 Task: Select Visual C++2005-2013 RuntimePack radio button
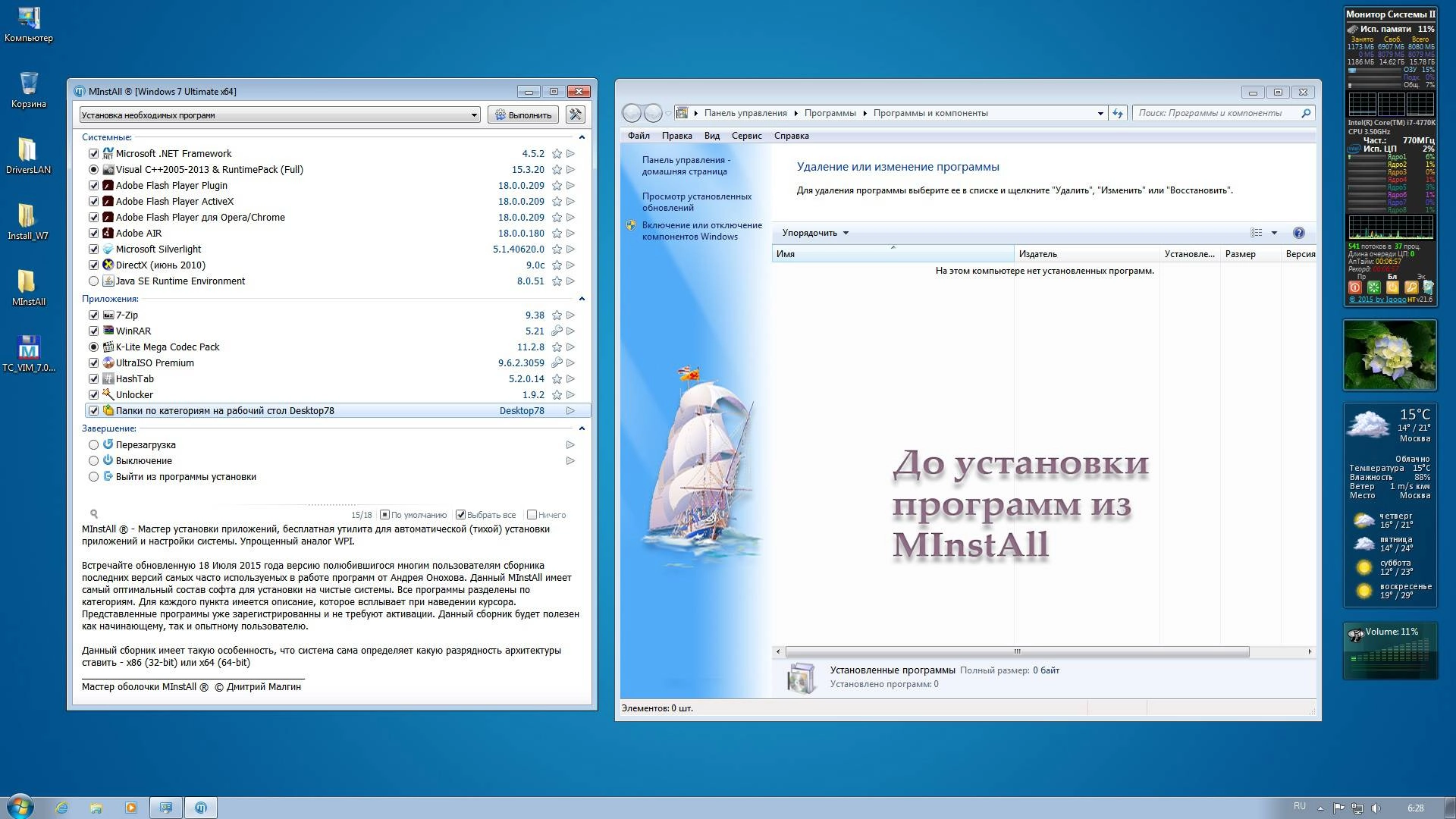tap(93, 170)
